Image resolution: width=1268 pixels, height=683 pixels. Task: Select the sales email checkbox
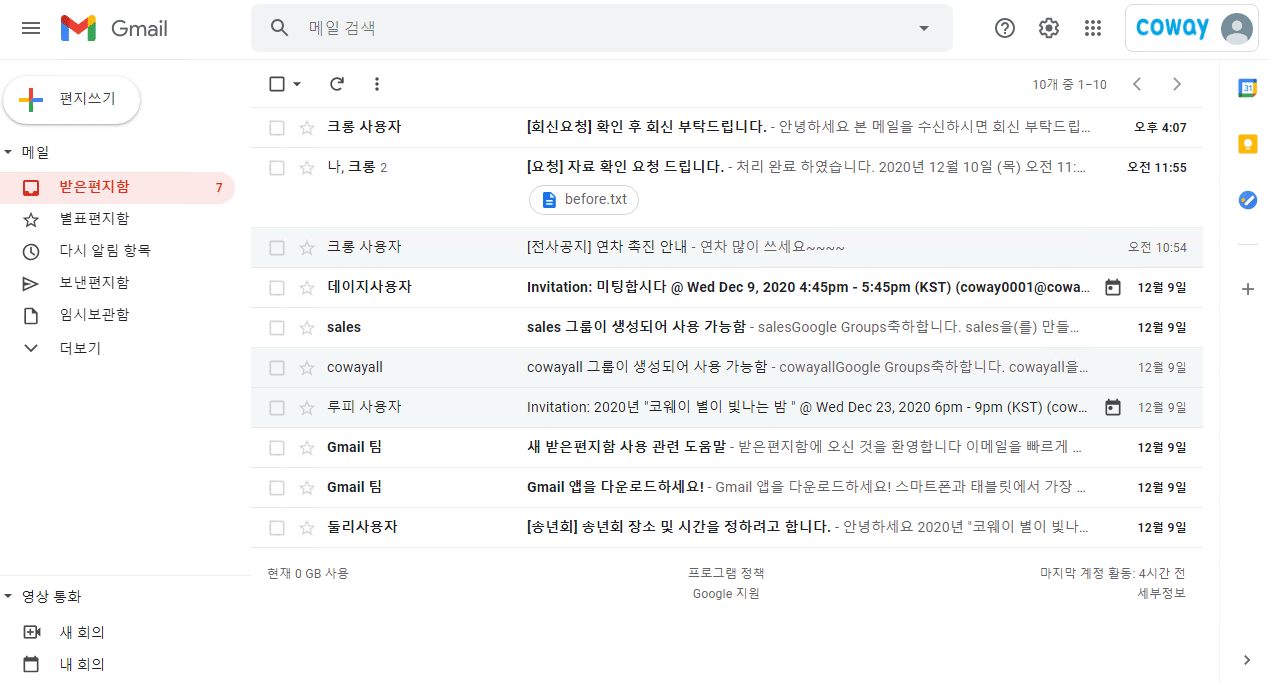pos(277,328)
